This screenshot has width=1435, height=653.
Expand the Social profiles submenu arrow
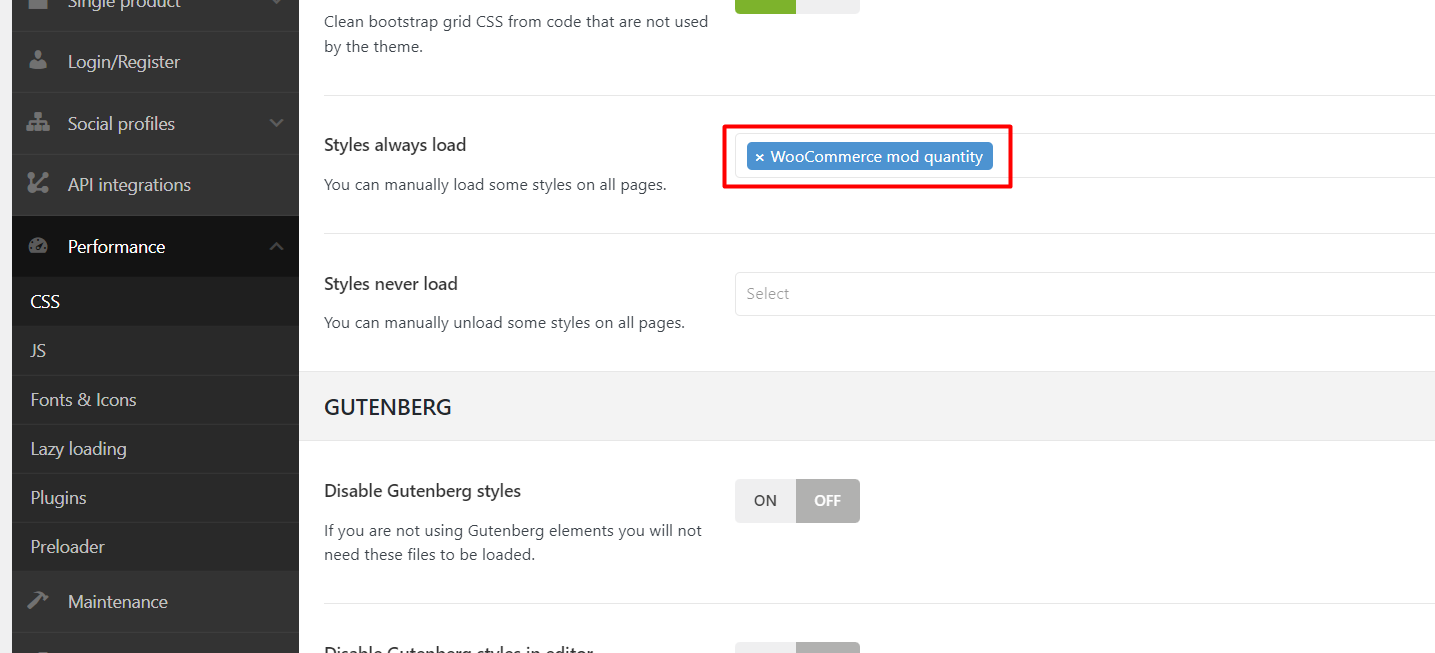(x=277, y=123)
